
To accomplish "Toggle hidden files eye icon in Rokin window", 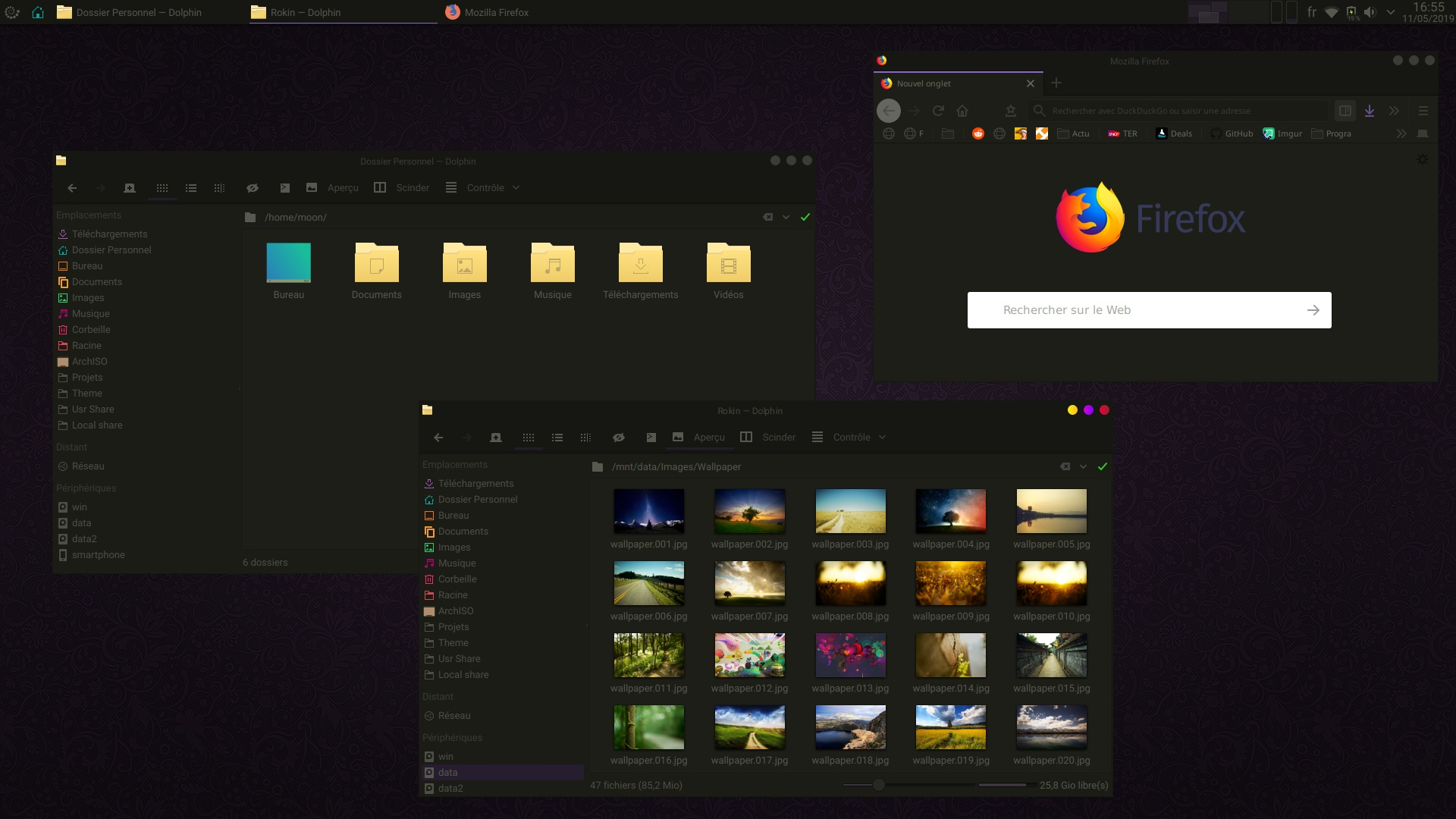I will (x=619, y=438).
